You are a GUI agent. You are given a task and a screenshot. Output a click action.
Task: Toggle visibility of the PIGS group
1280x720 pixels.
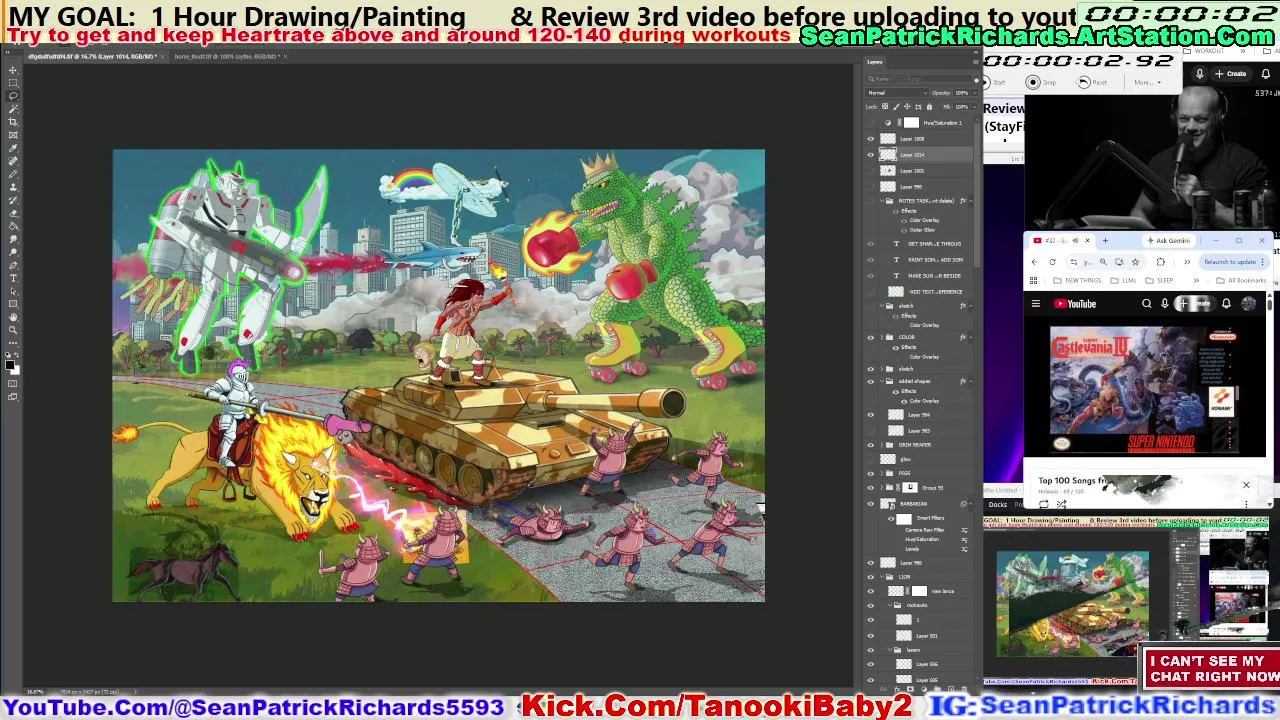(x=871, y=473)
